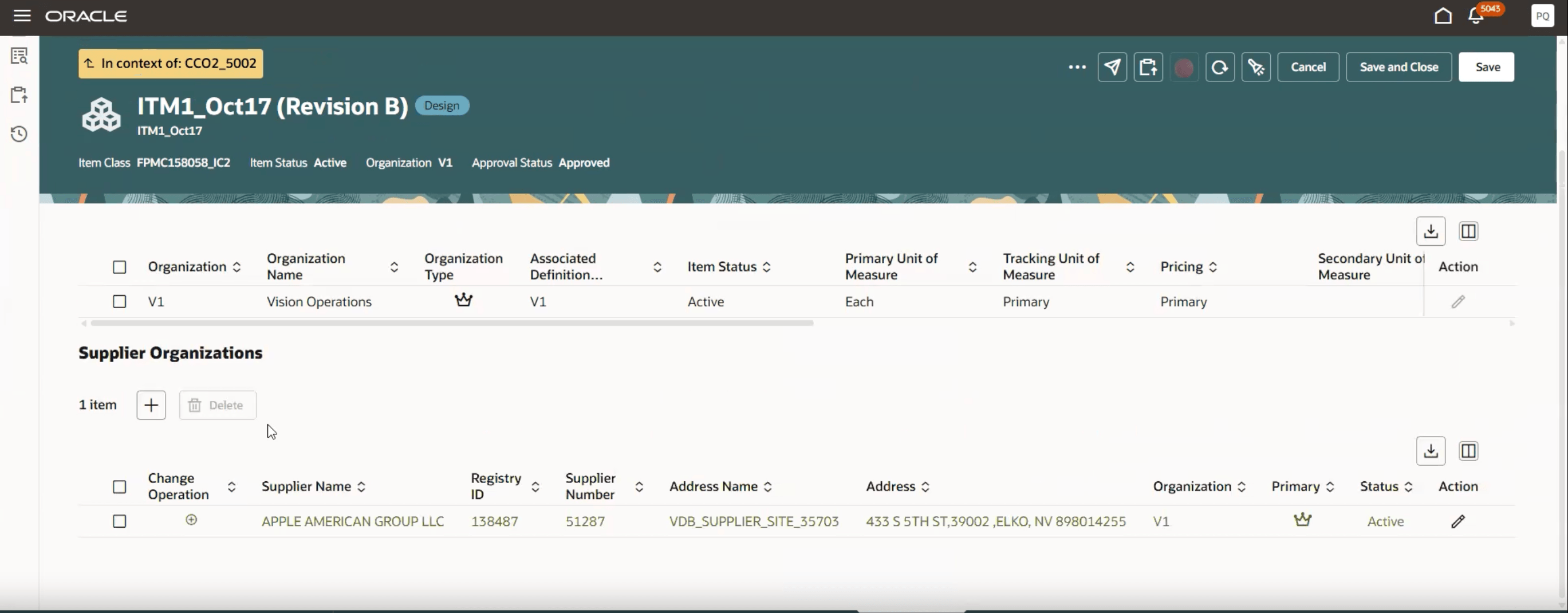Screen dimensions: 1568x613
Task: Sort by Item Status column
Action: pos(767,266)
